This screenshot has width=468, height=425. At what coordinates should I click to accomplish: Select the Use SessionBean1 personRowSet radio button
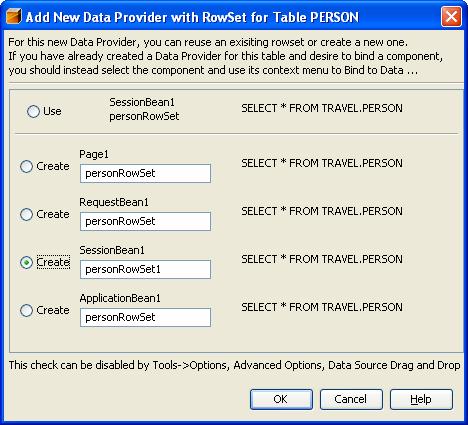[33, 111]
